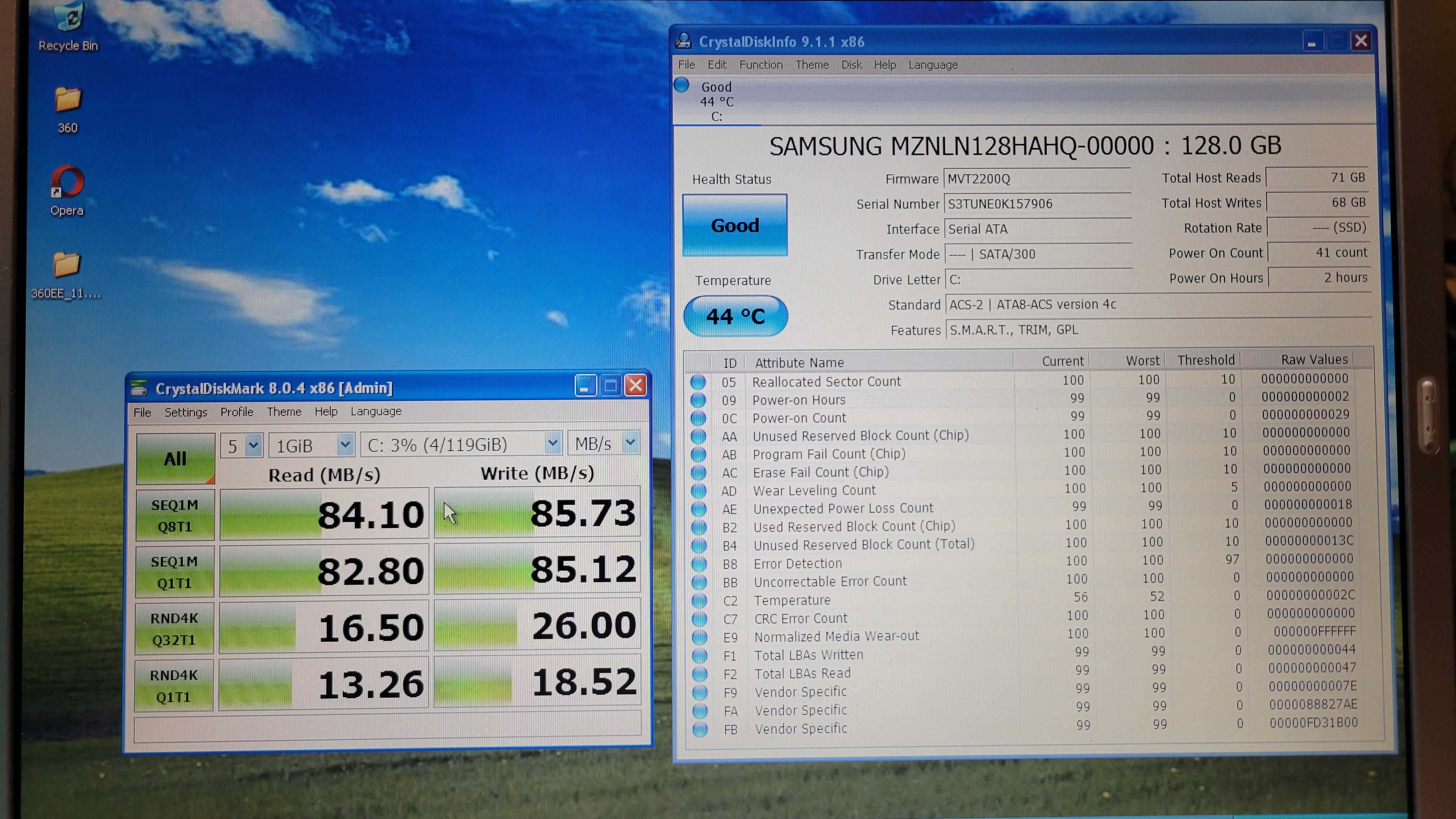Open Help menu in CrystalDiskInfo
The height and width of the screenshot is (819, 1456).
(x=885, y=64)
